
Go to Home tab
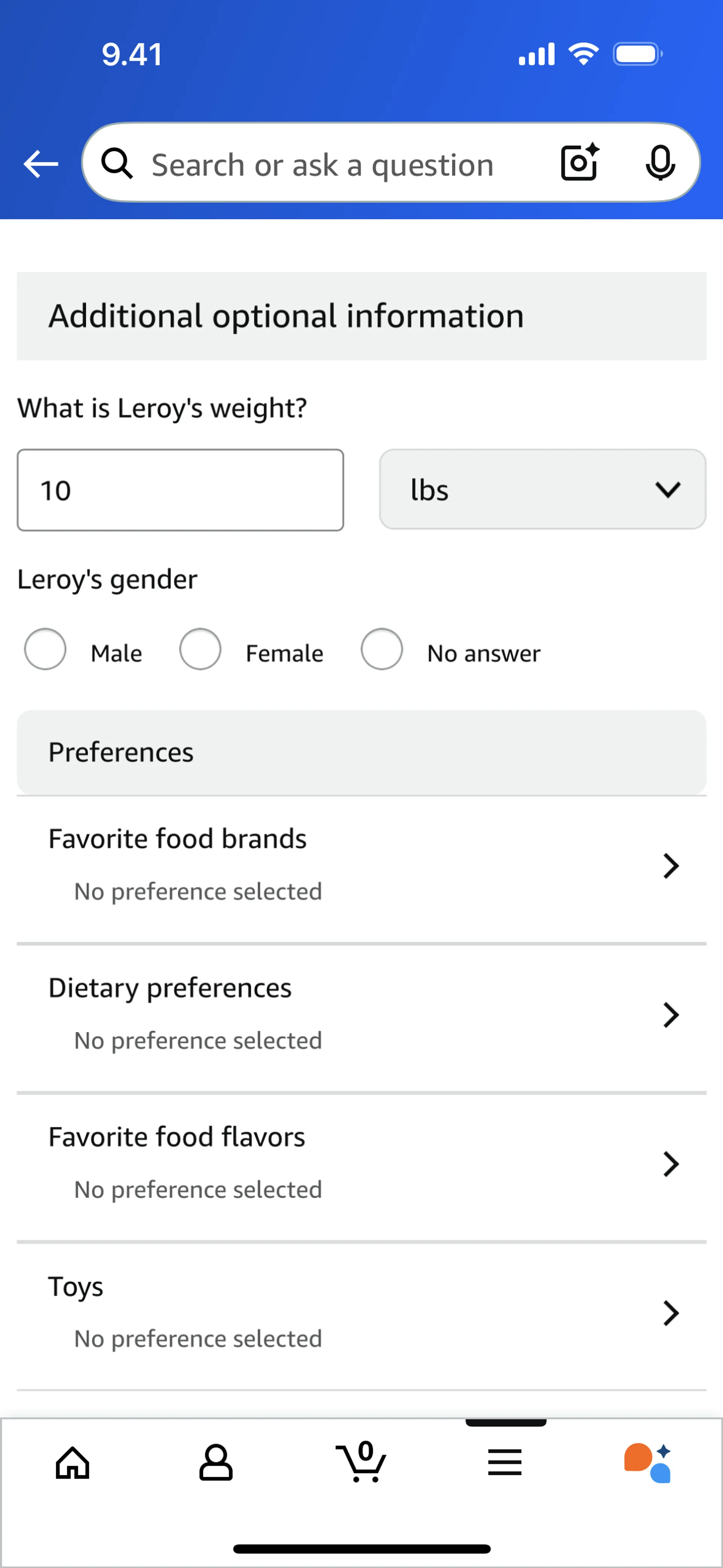pyautogui.click(x=73, y=1463)
